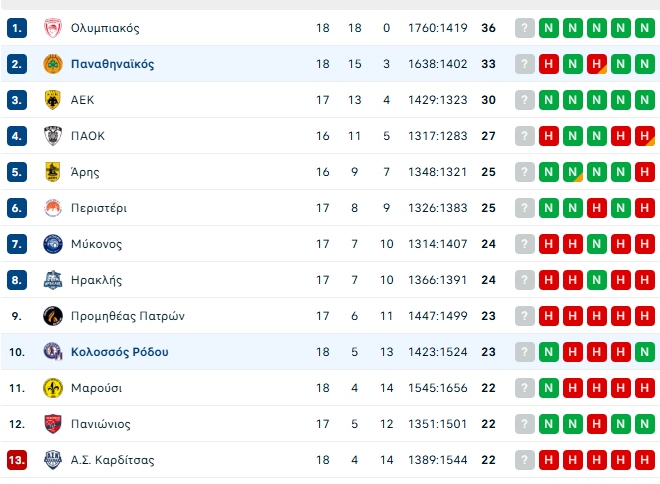Click the Panathinaikos green clover logo

tap(53, 64)
